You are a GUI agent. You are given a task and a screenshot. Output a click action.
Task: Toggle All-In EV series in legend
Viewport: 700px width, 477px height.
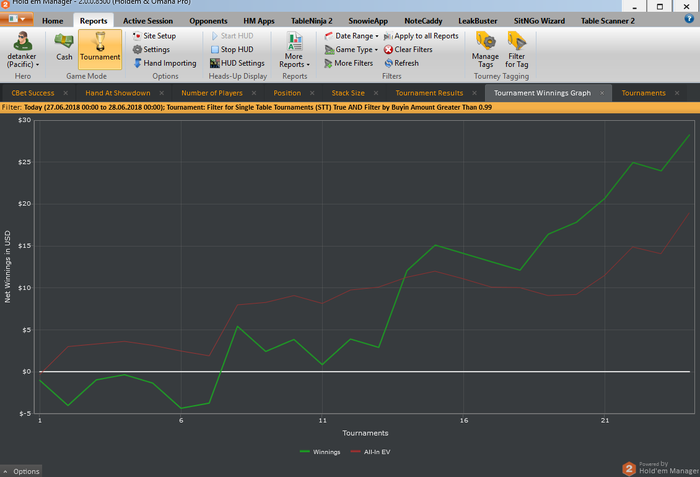point(371,452)
